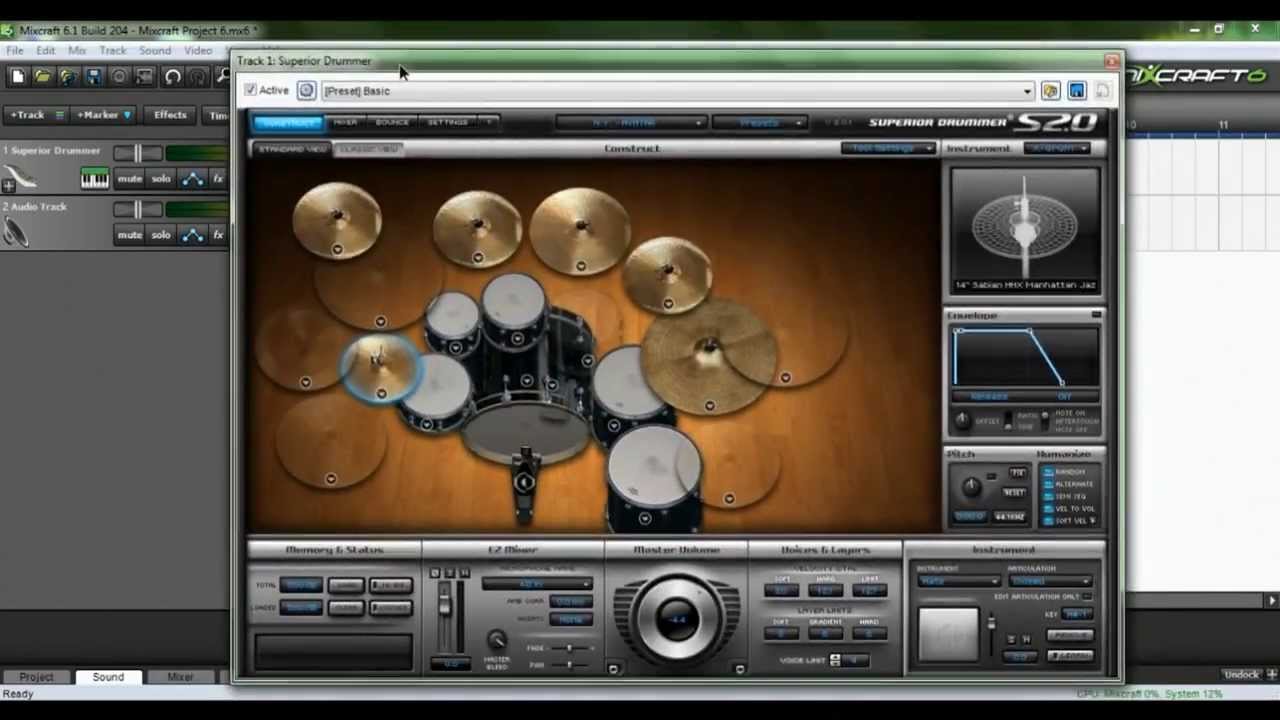This screenshot has width=1280, height=720.
Task: Click the Burn CD disc toolbar icon
Action: point(119,76)
